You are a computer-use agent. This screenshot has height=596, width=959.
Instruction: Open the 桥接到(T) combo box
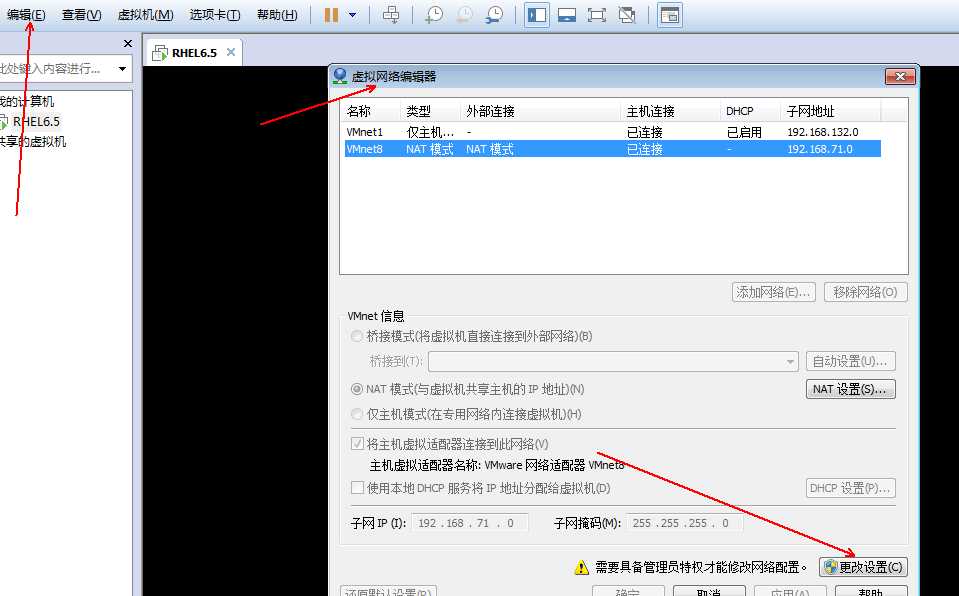click(613, 362)
